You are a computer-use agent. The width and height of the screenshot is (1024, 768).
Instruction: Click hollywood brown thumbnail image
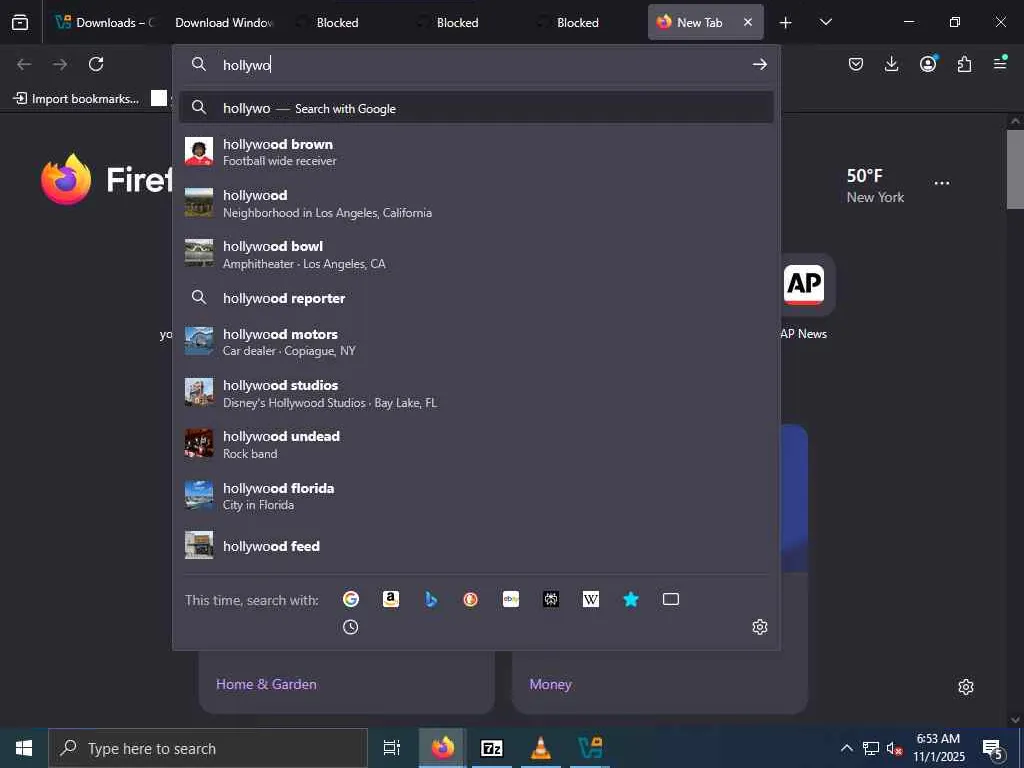(199, 152)
